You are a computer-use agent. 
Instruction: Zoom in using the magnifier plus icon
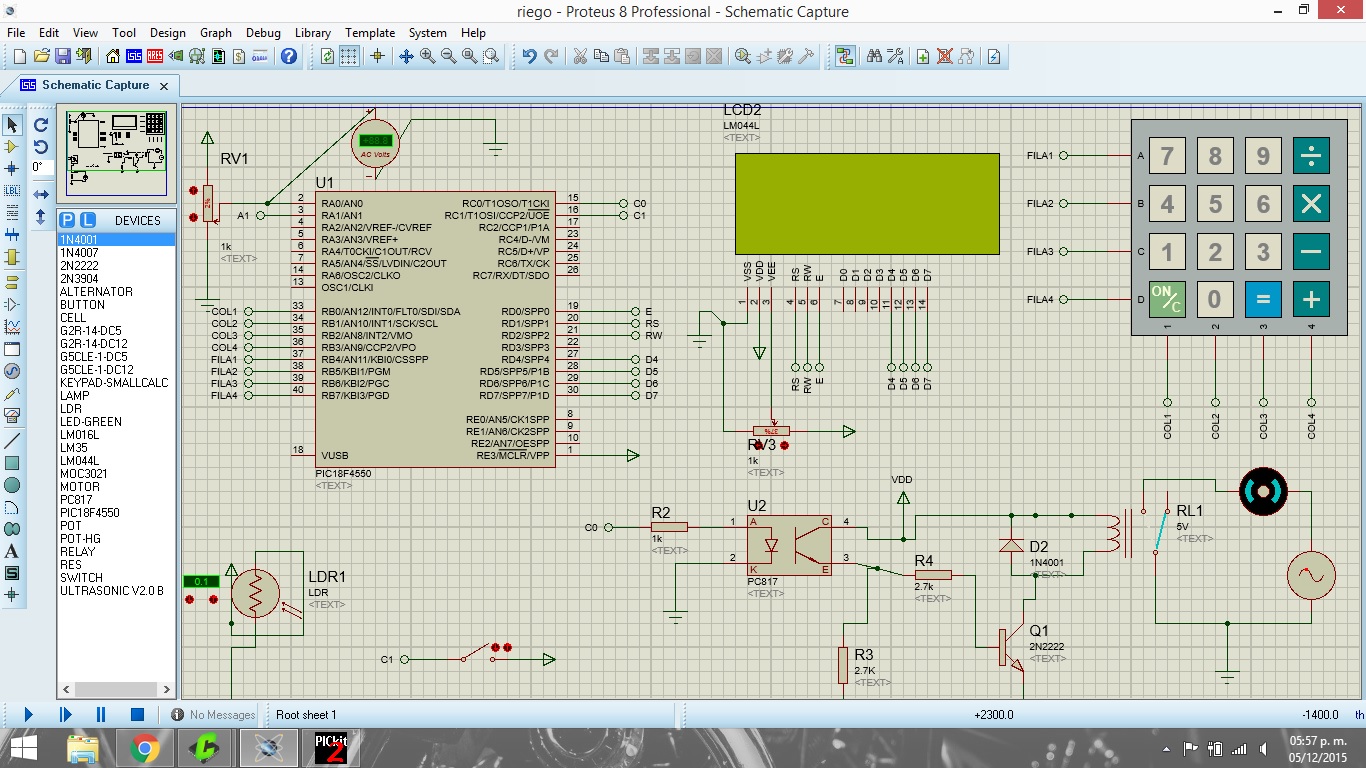(x=427, y=56)
